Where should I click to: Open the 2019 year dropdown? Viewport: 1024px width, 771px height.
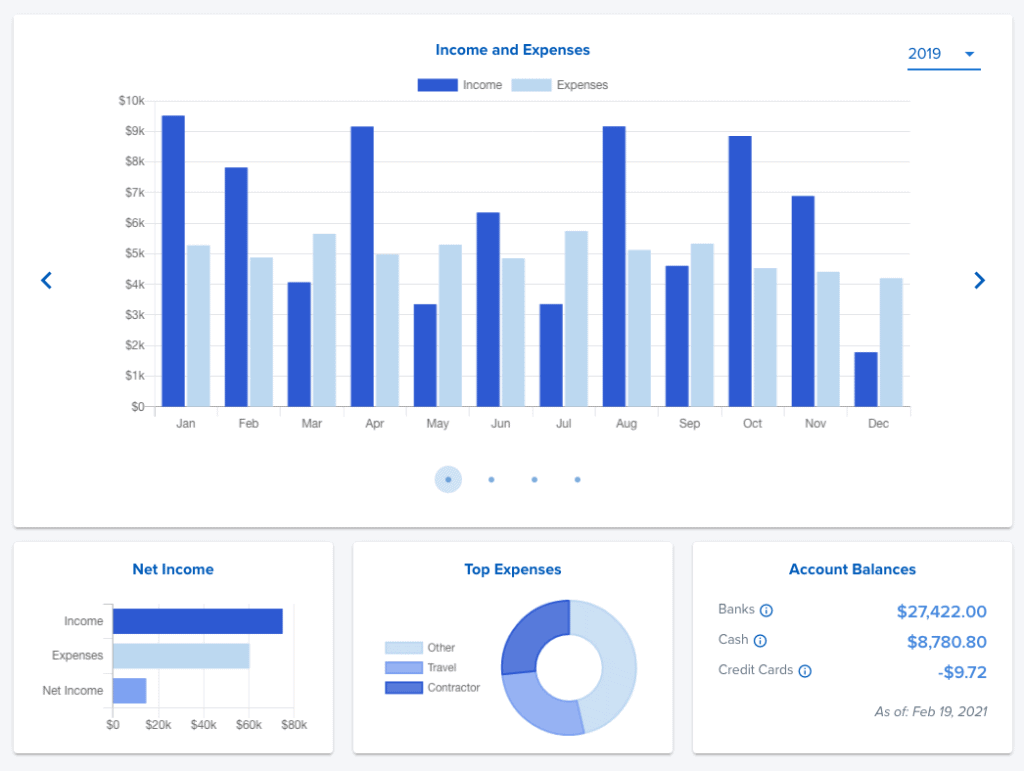(x=924, y=54)
